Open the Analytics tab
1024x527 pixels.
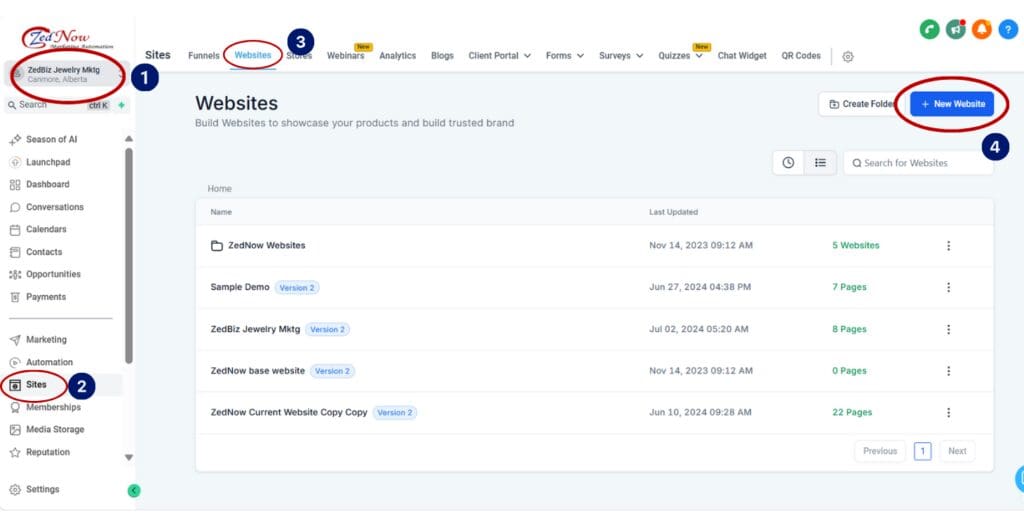click(x=397, y=56)
